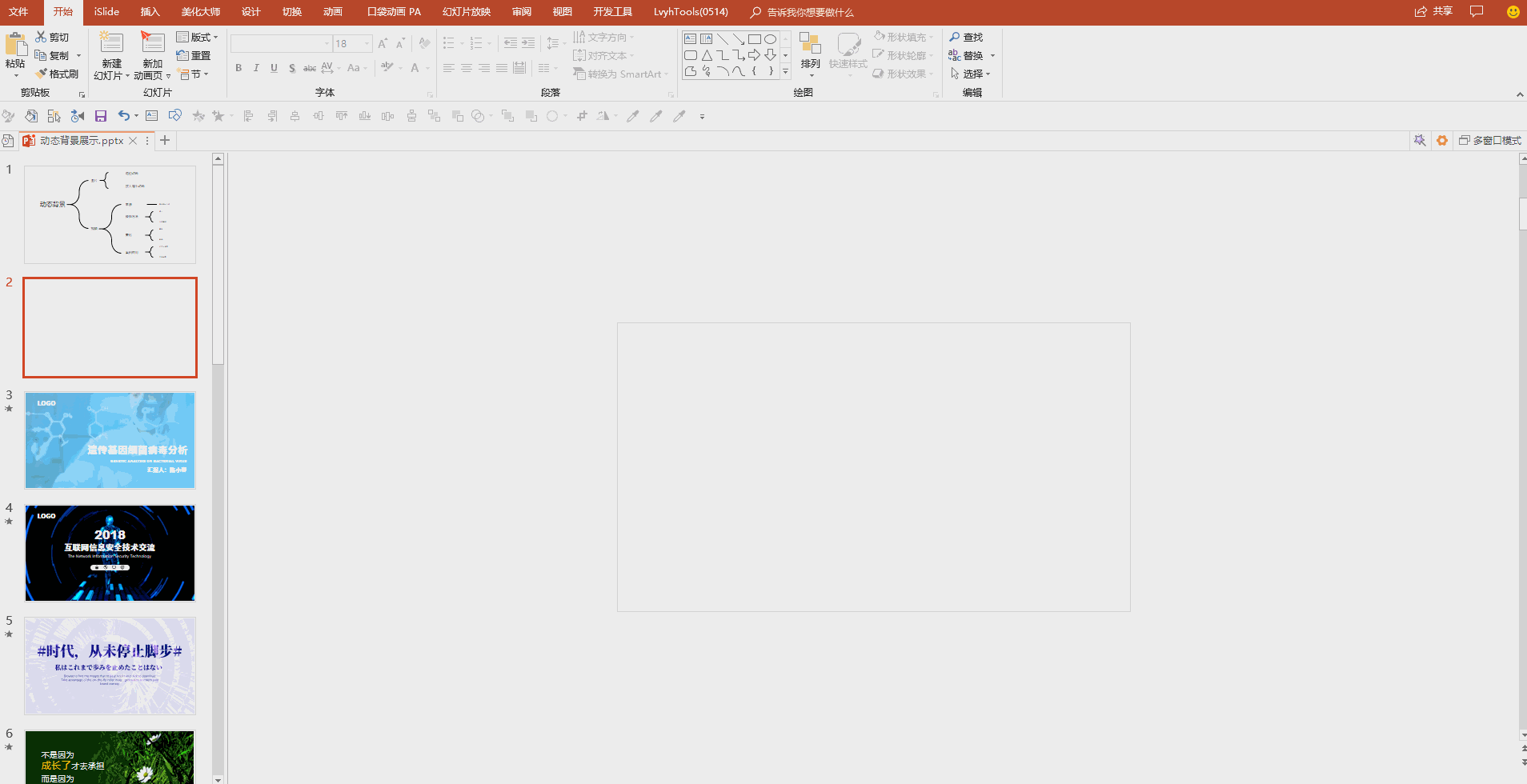This screenshot has width=1527, height=784.
Task: Click the 多窗口模式 button
Action: (1490, 140)
